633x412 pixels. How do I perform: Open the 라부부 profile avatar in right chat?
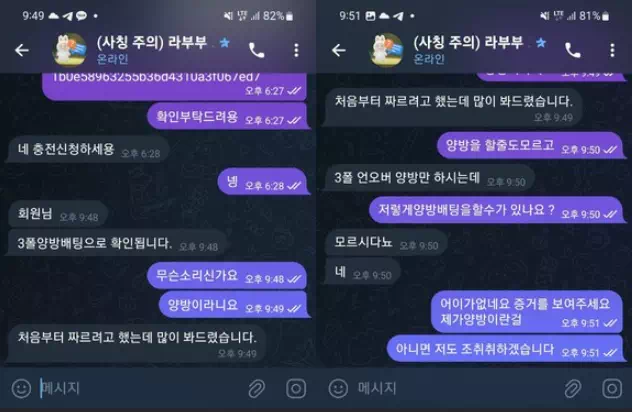coord(386,50)
